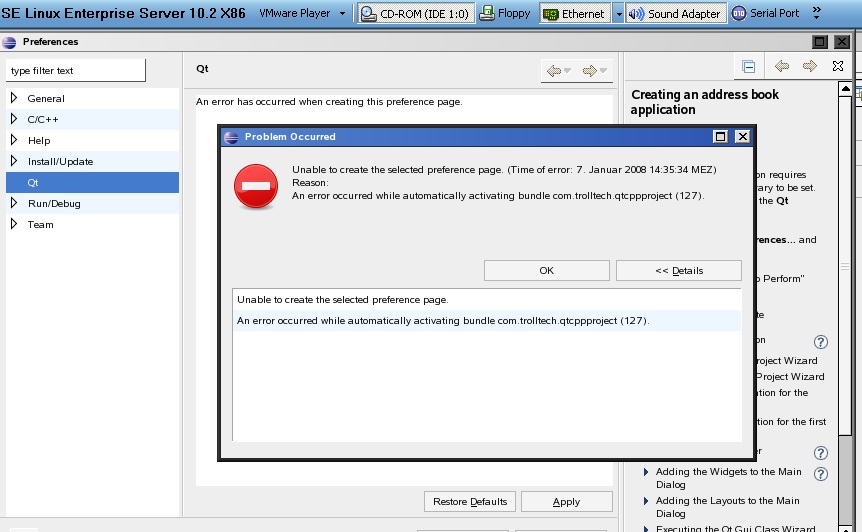
Task: Maximize the Problem Occurred dialog
Action: pyautogui.click(x=720, y=136)
